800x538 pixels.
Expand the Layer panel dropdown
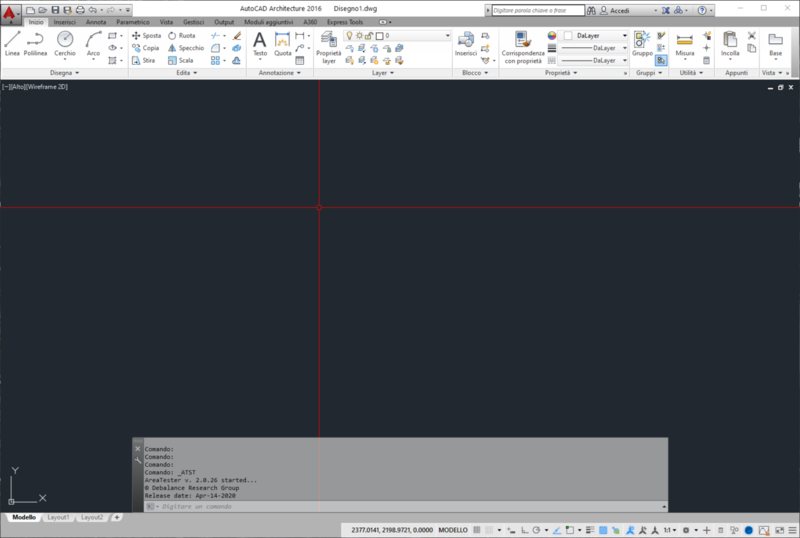point(383,73)
